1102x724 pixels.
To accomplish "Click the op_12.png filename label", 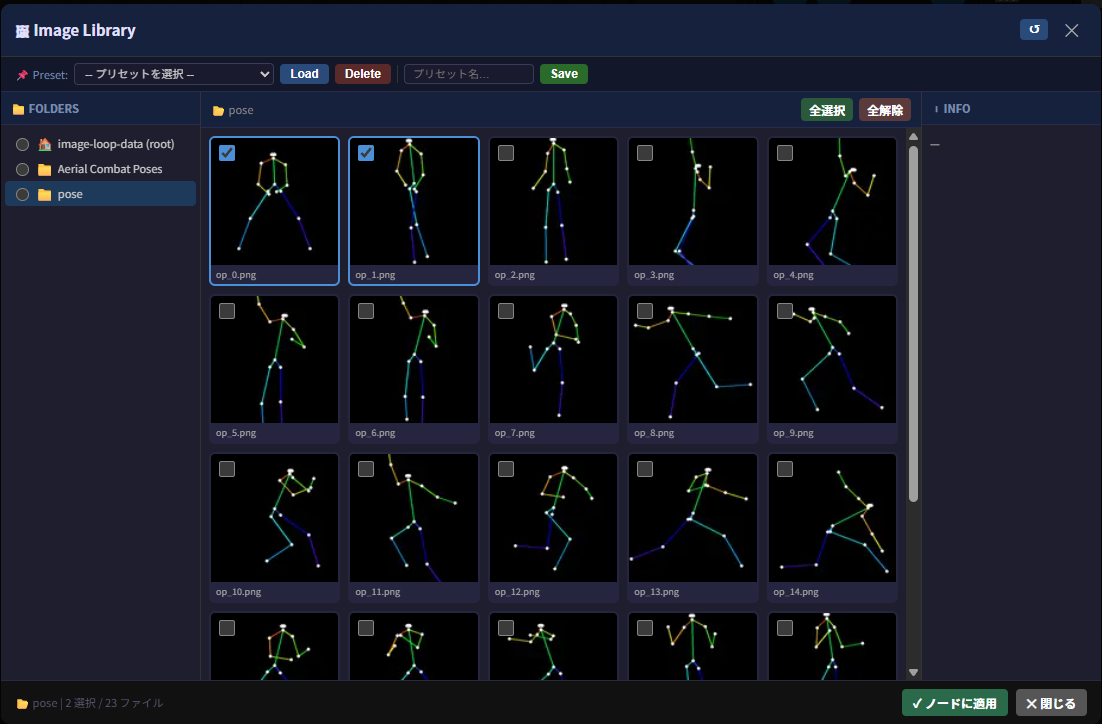I will click(517, 592).
